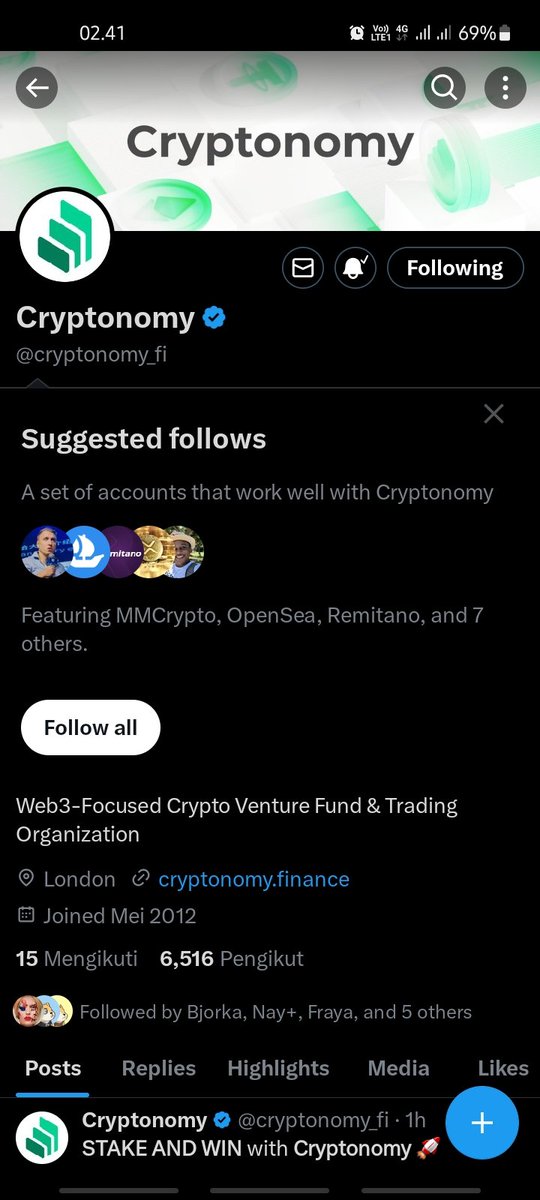Compose a new post with plus button
The image size is (540, 1200).
482,1123
